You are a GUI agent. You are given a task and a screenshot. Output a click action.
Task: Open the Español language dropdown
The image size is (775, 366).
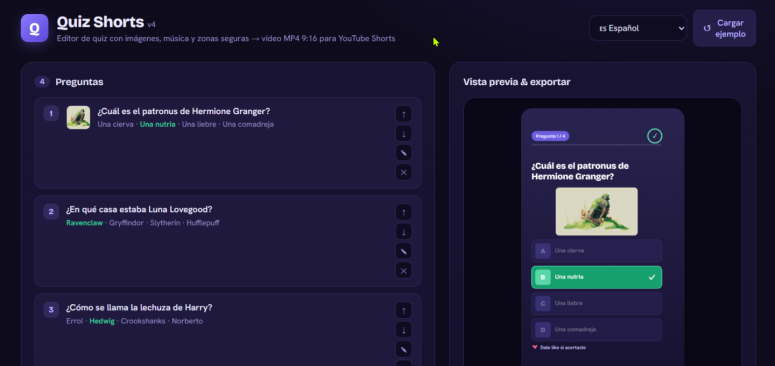coord(638,28)
